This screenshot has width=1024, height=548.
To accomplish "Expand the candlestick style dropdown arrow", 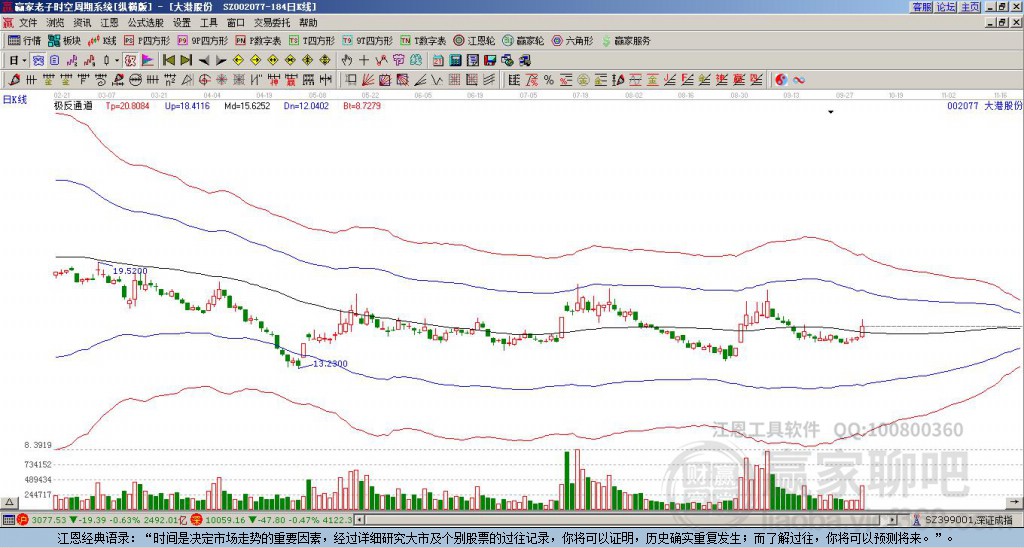I will point(117,61).
